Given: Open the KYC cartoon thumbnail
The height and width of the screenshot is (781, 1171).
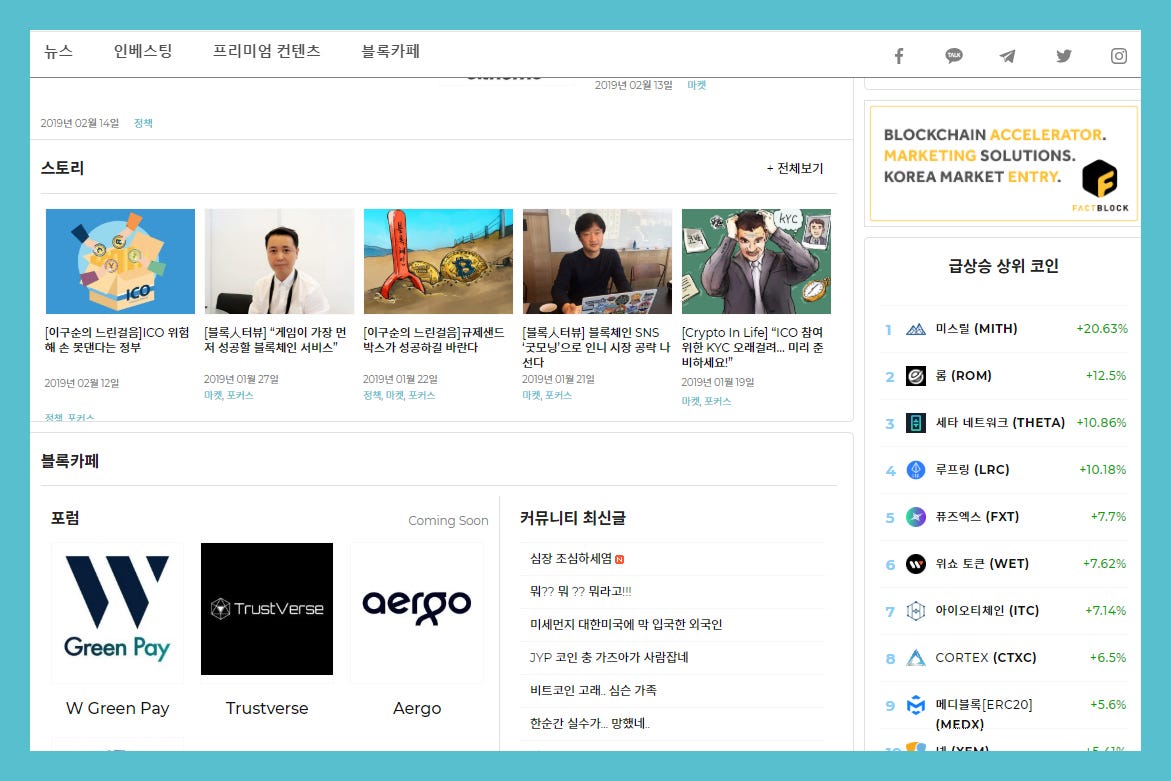Looking at the screenshot, I should pos(757,261).
